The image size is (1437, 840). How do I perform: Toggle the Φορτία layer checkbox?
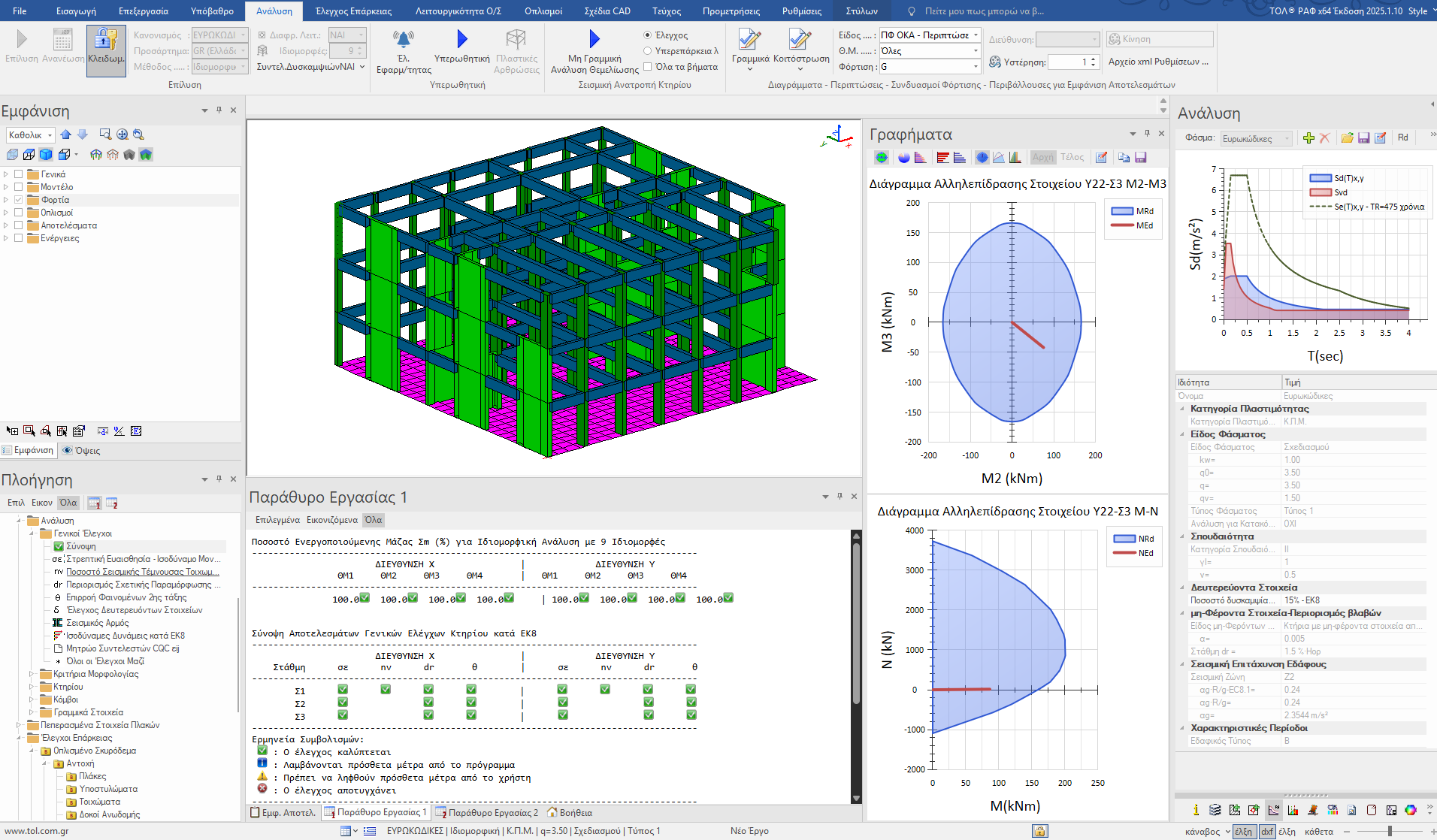pyautogui.click(x=19, y=200)
